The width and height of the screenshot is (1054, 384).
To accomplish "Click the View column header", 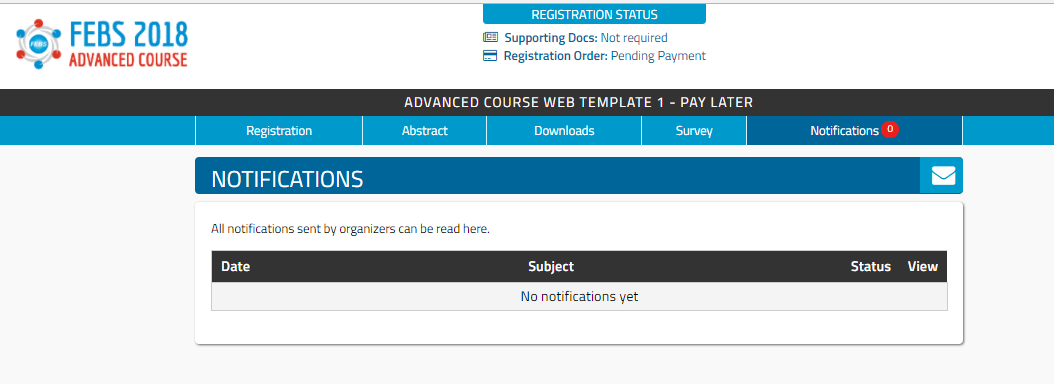I will [922, 266].
